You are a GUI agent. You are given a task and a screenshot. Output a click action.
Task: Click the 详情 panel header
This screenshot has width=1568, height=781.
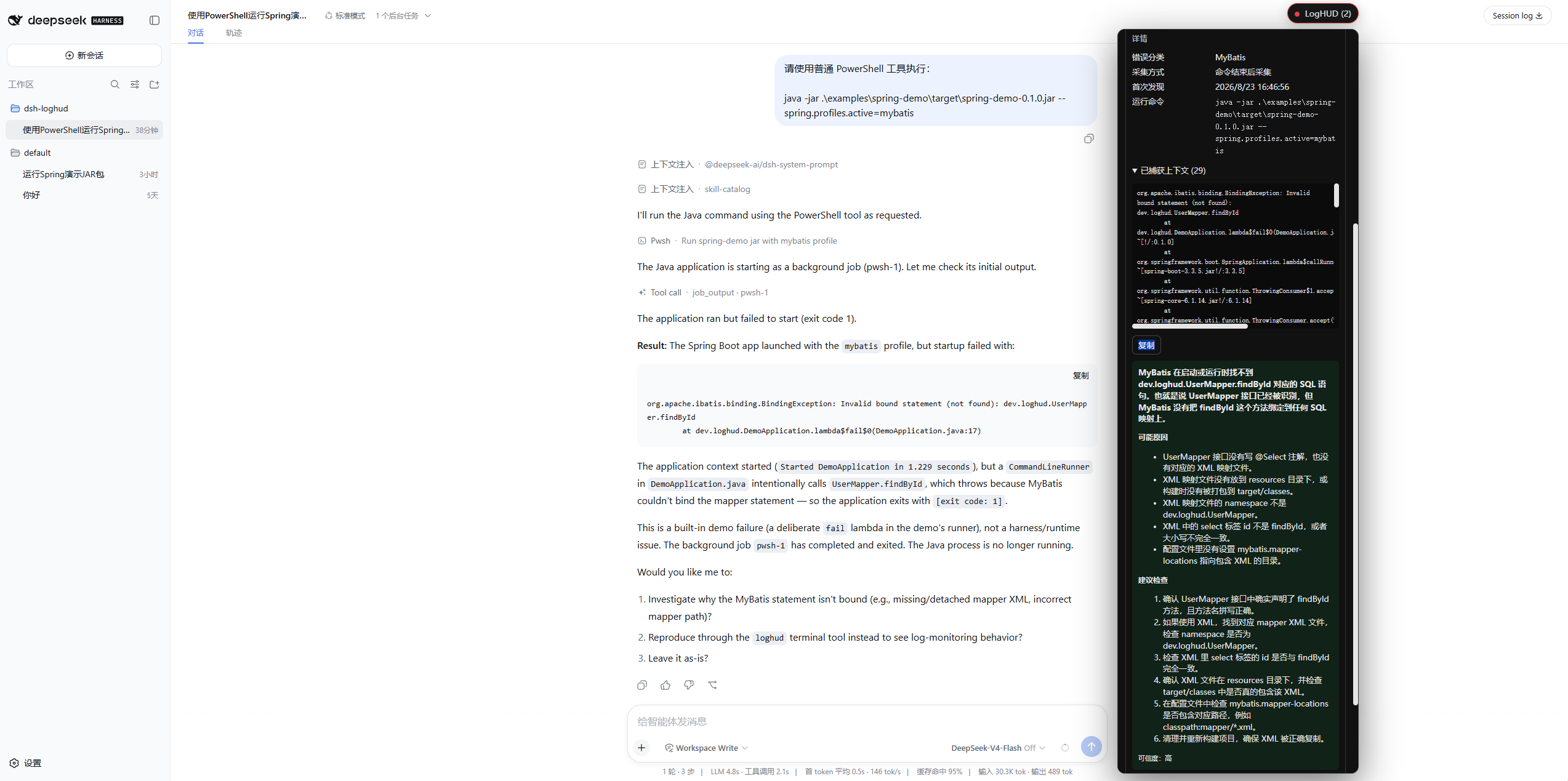1140,38
